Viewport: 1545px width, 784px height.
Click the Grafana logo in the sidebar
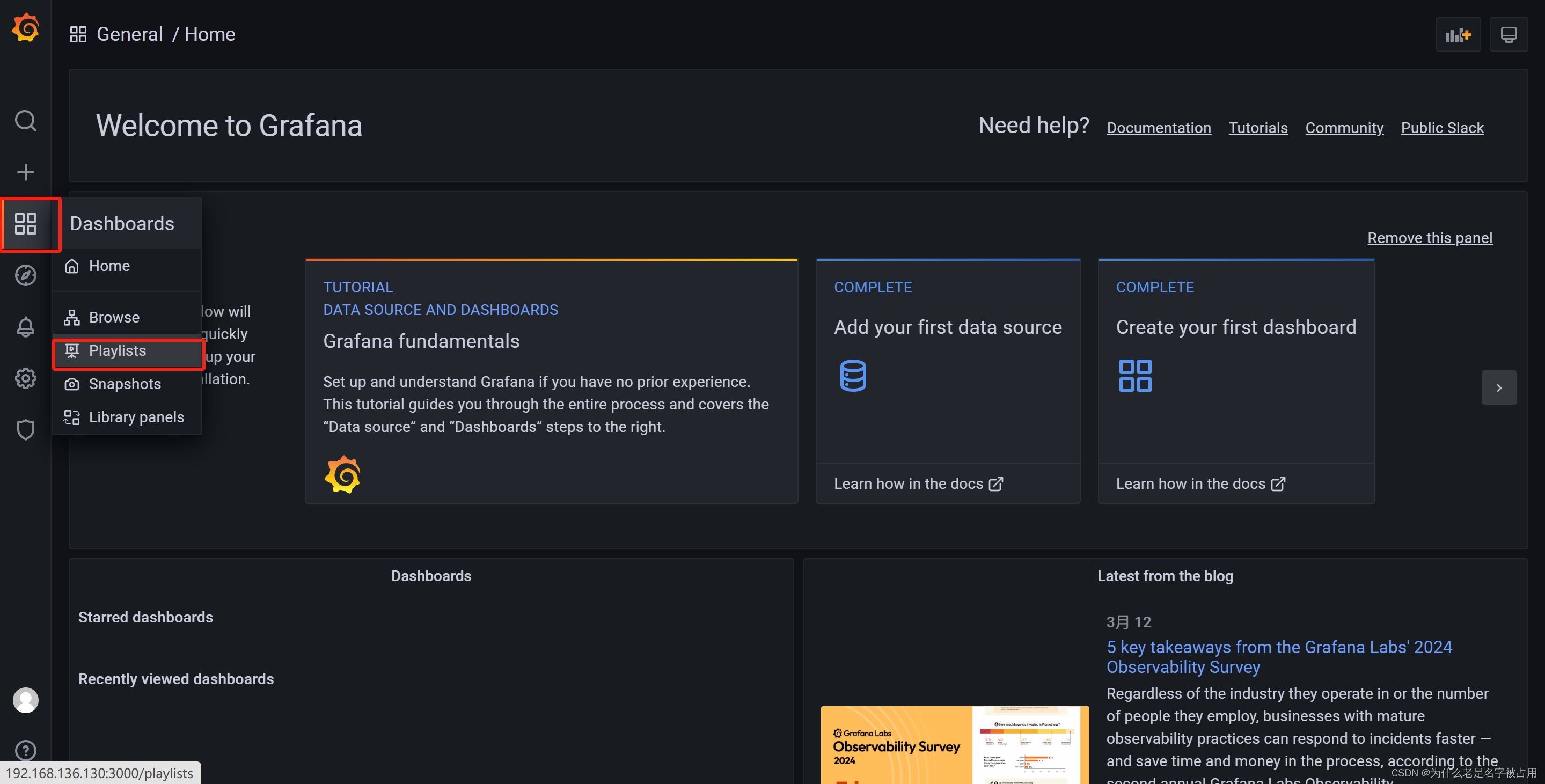(x=25, y=28)
